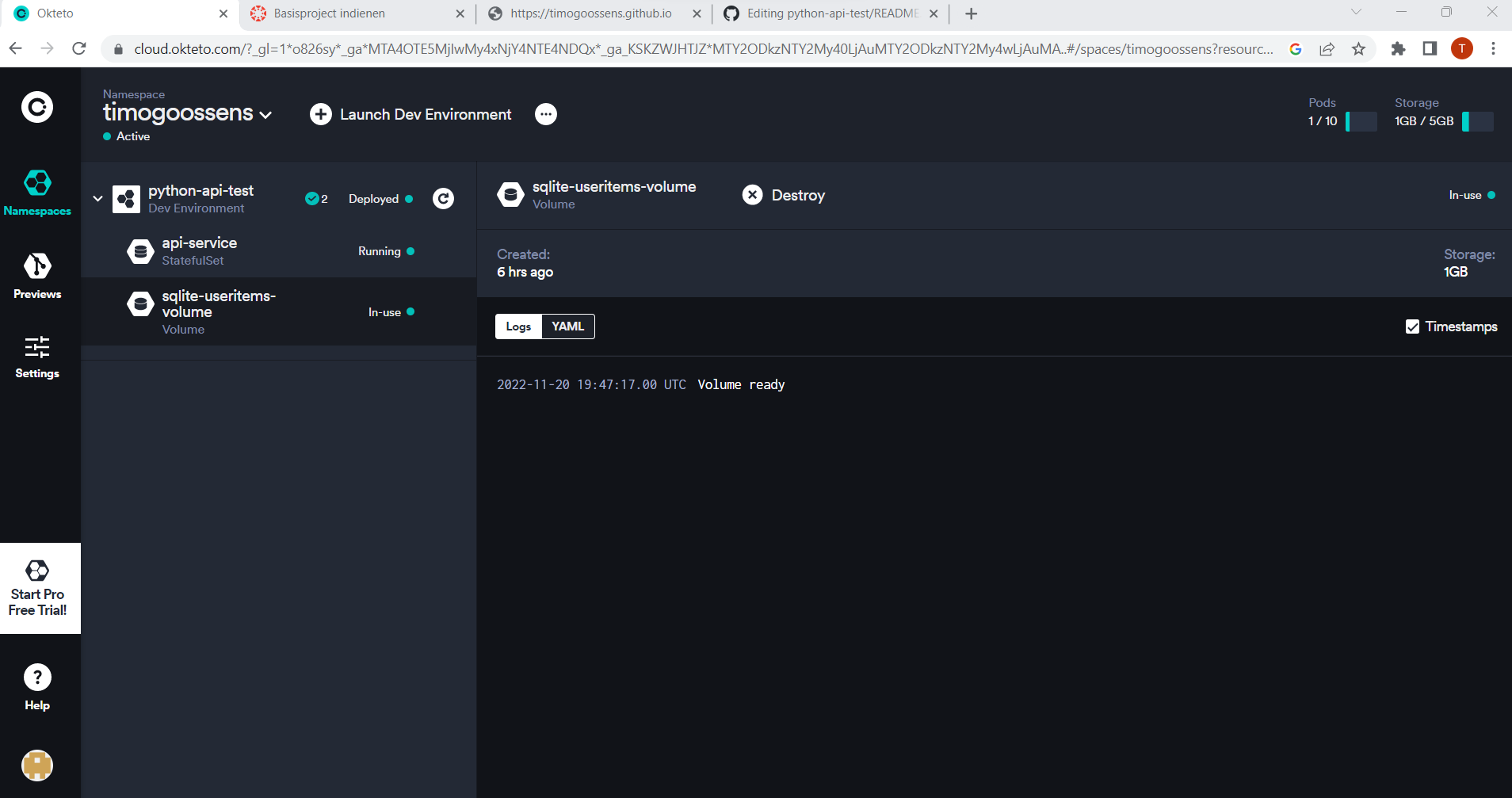
Task: Open namespace more options ellipsis
Action: coord(546,114)
